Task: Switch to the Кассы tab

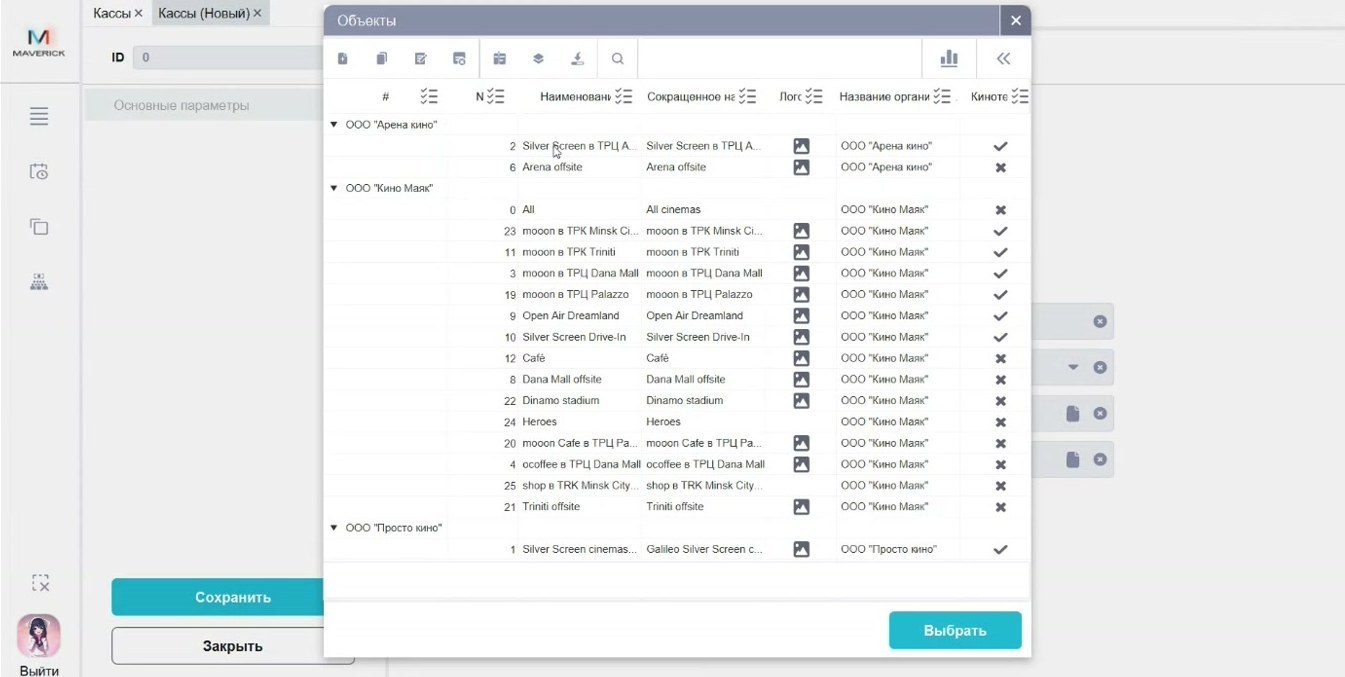Action: click(112, 13)
